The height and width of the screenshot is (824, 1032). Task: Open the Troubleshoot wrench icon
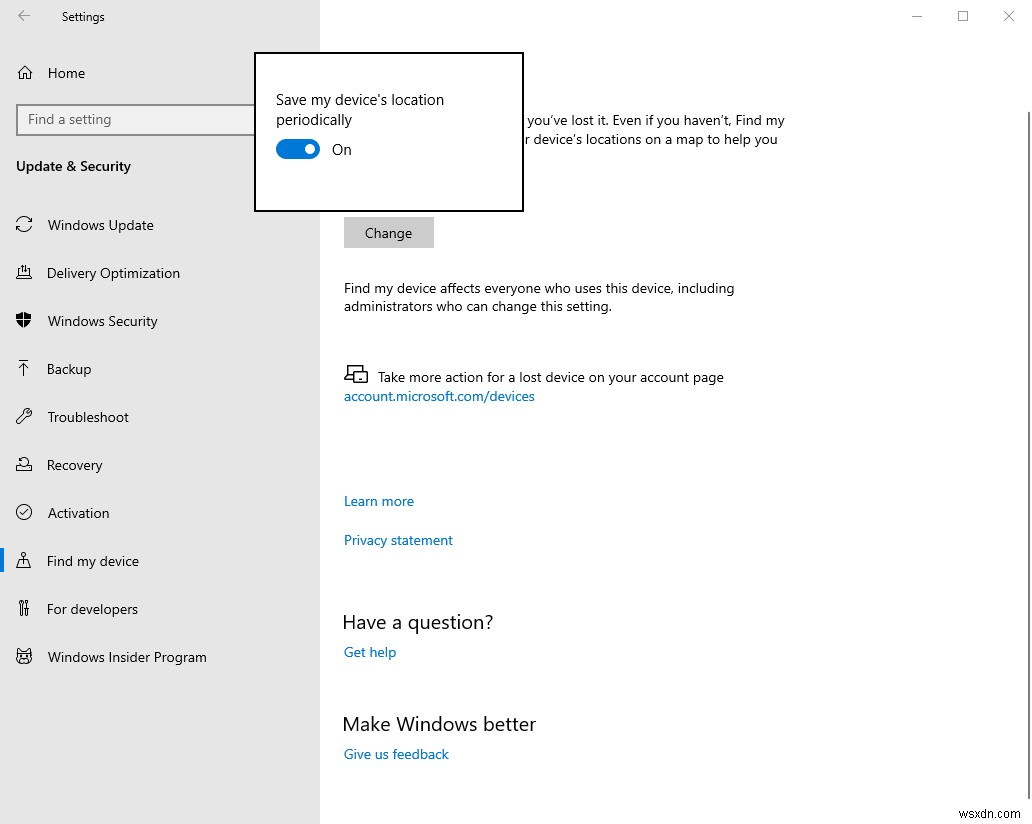click(24, 417)
